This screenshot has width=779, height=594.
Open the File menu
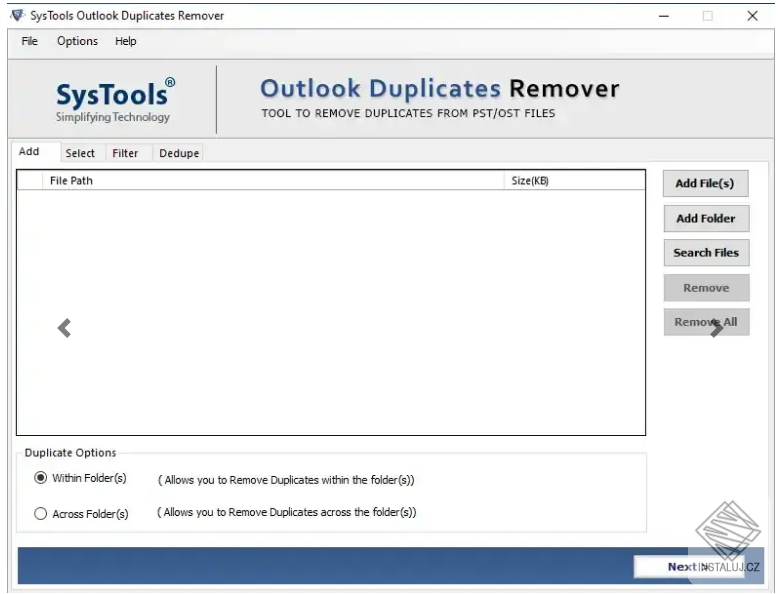point(29,41)
